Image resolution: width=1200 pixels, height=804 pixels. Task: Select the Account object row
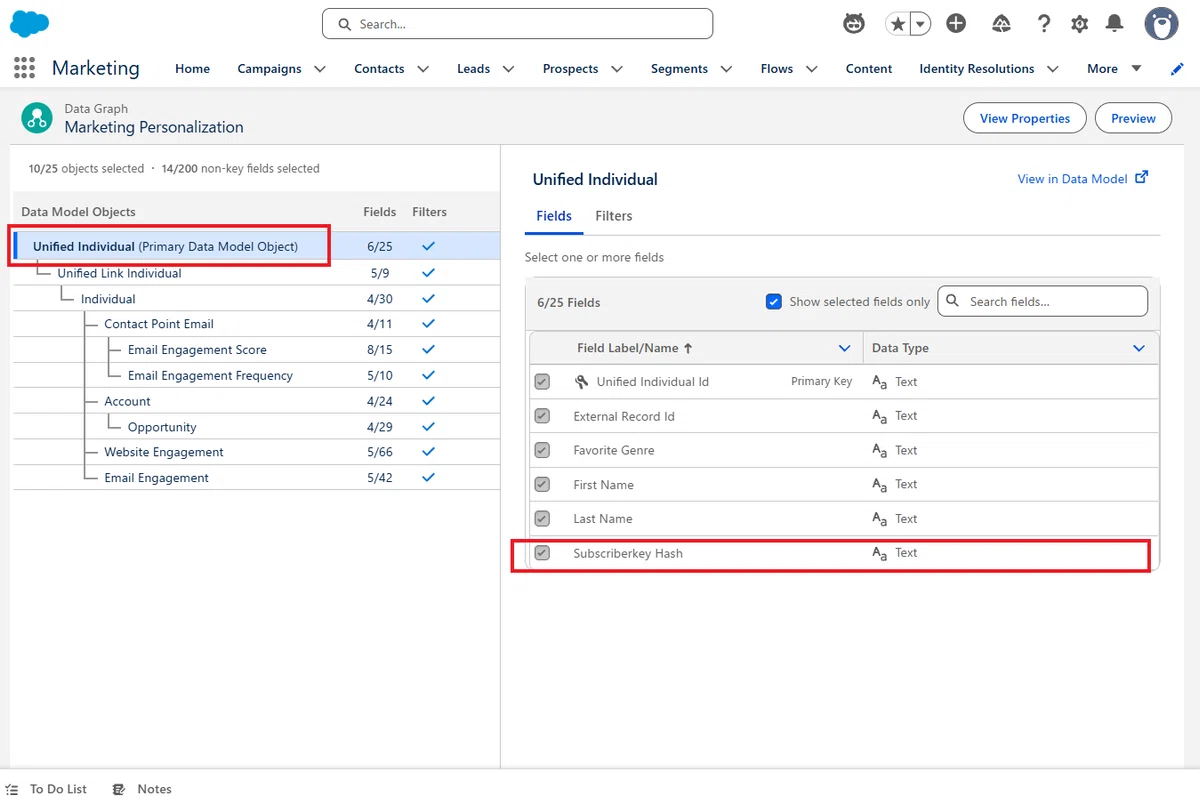(255, 401)
